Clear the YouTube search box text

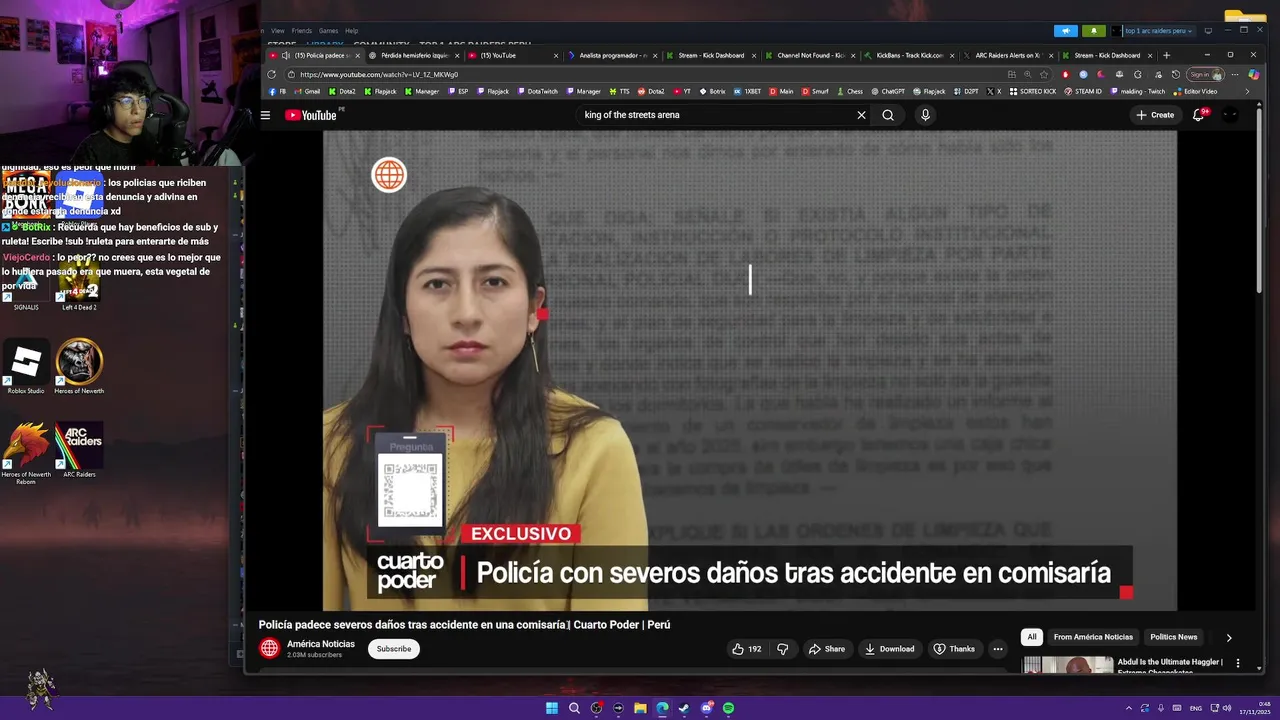861,115
